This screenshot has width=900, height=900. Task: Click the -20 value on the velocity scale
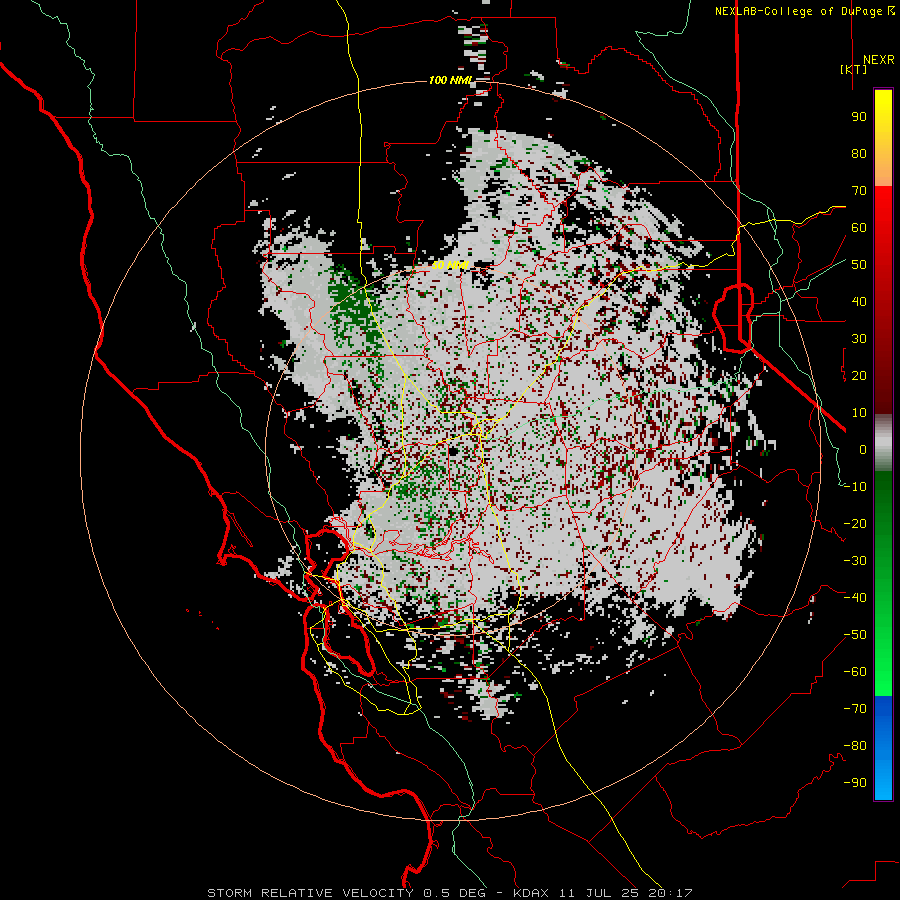pos(855,523)
